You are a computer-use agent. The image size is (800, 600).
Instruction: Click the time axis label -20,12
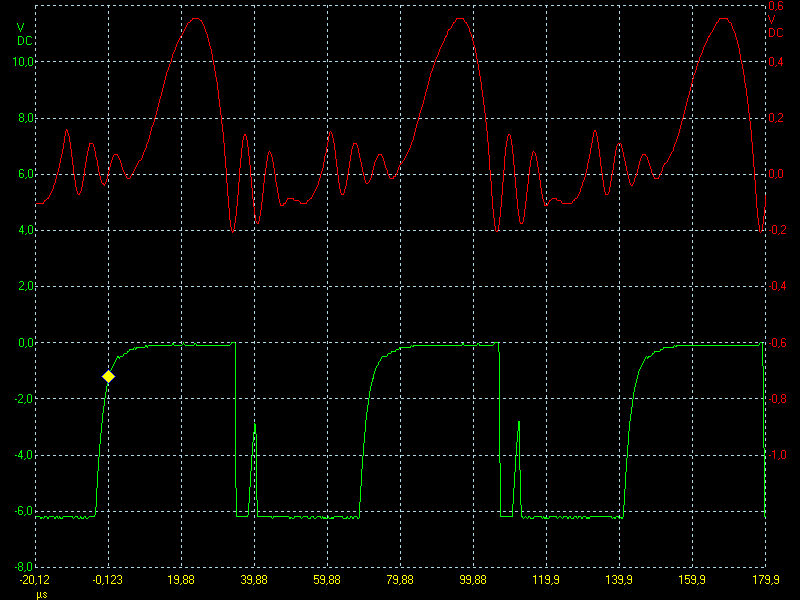[35, 580]
